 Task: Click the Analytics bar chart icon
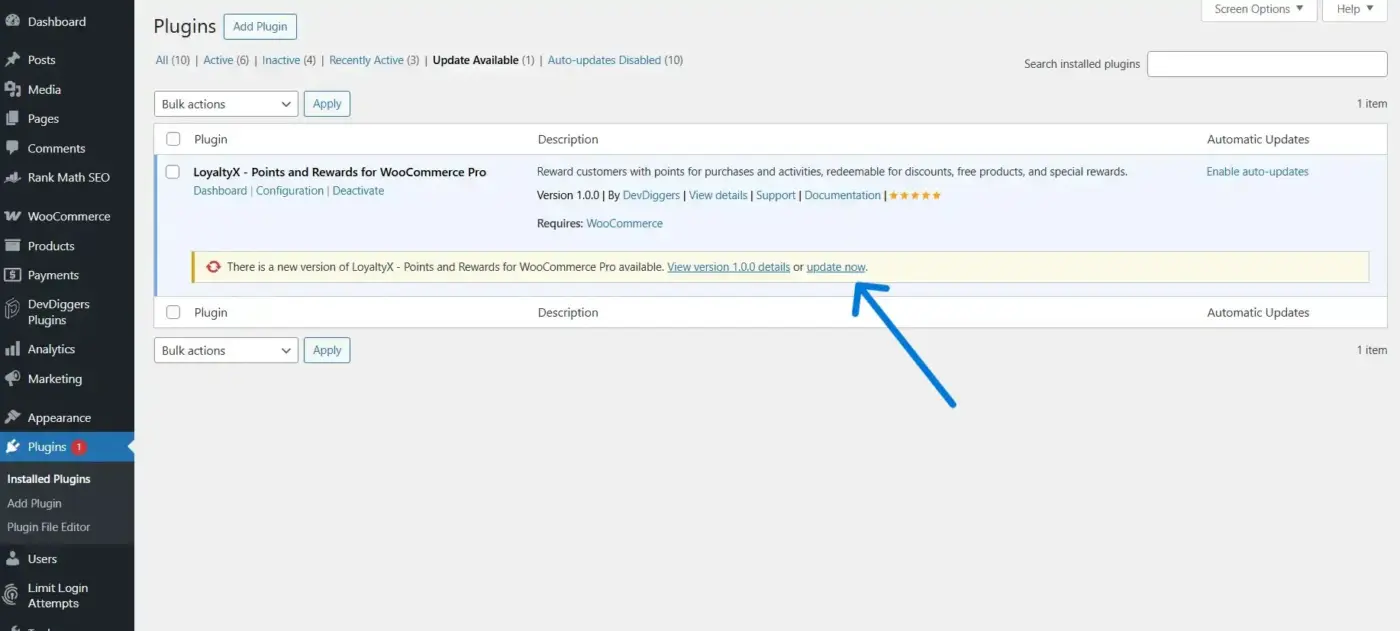12,349
